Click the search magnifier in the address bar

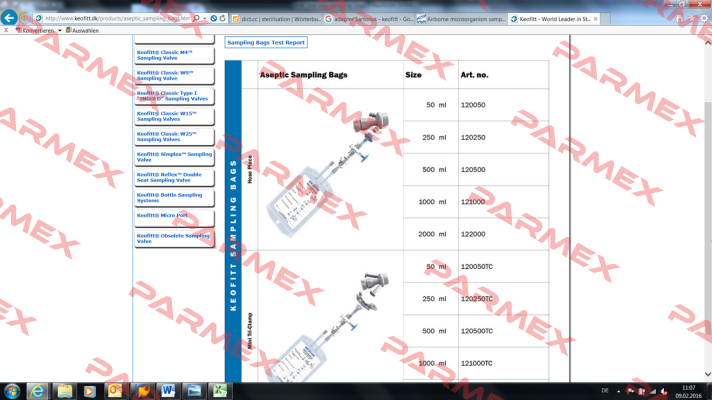click(x=196, y=18)
